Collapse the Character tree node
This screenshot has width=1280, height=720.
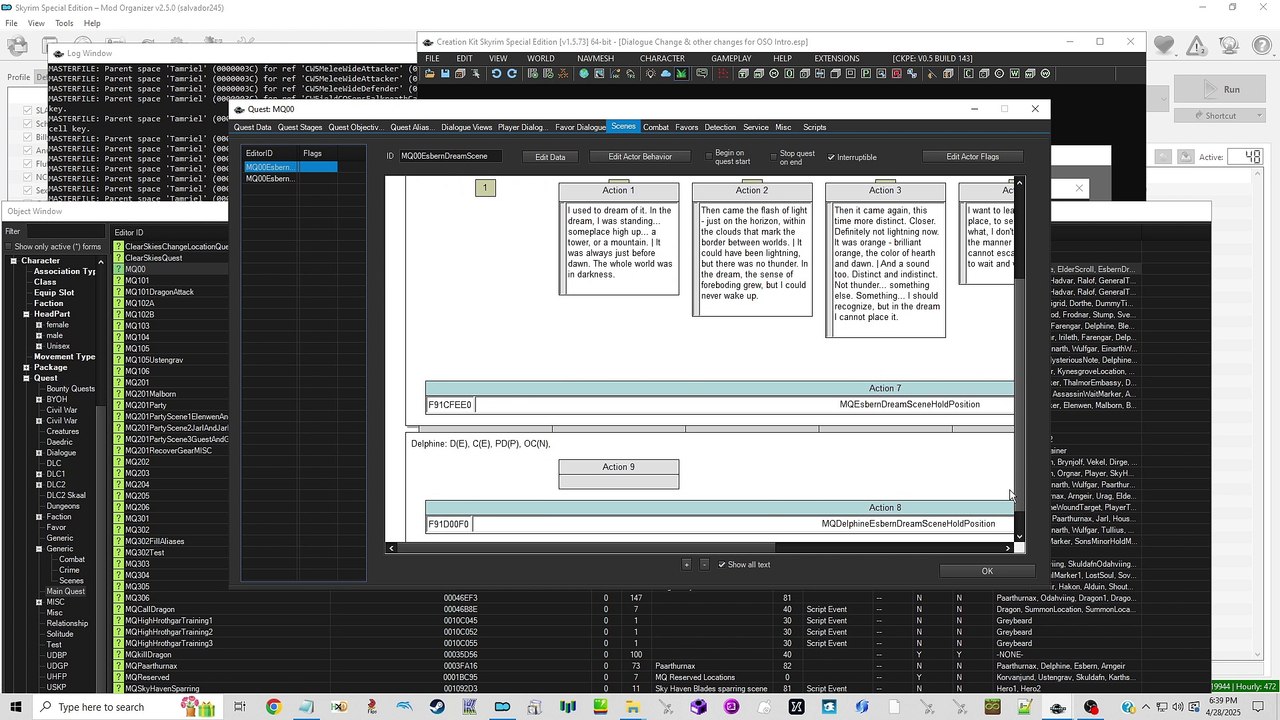point(14,260)
